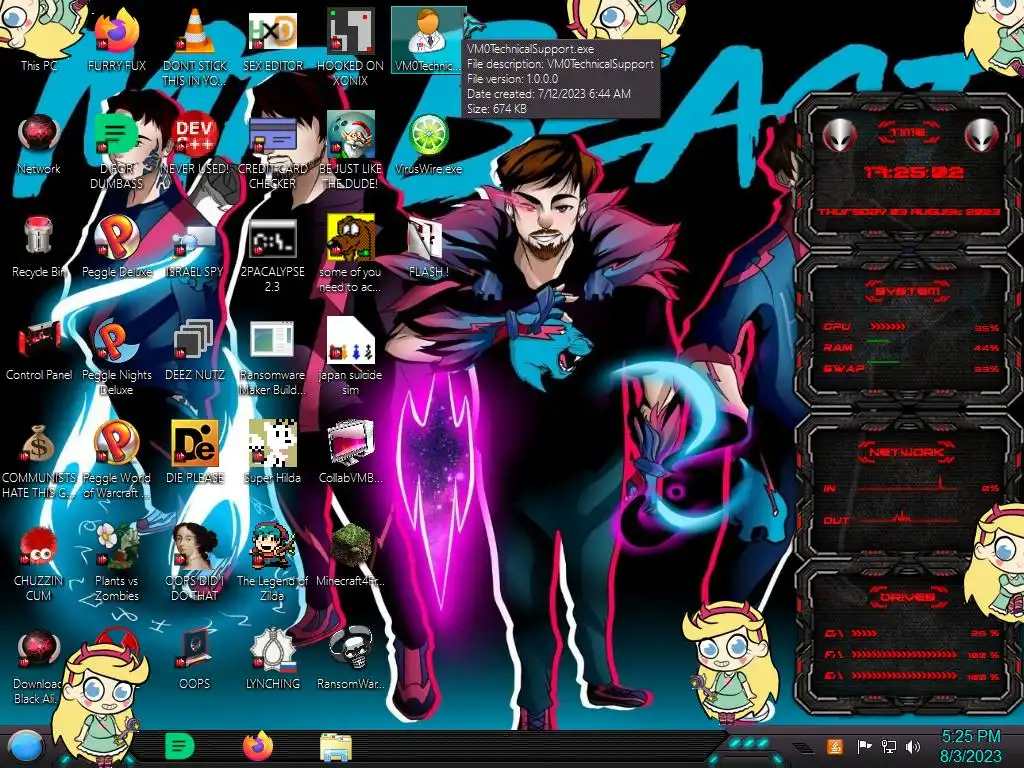The image size is (1024, 768).
Task: Open the network status tray icon
Action: tap(889, 746)
